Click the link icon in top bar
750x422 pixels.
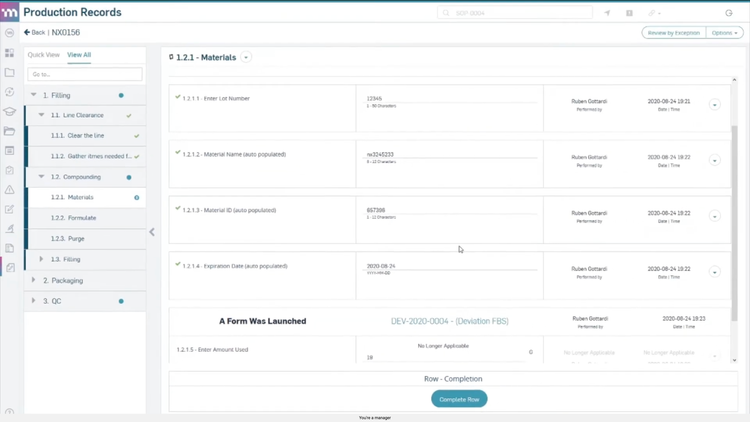652,13
